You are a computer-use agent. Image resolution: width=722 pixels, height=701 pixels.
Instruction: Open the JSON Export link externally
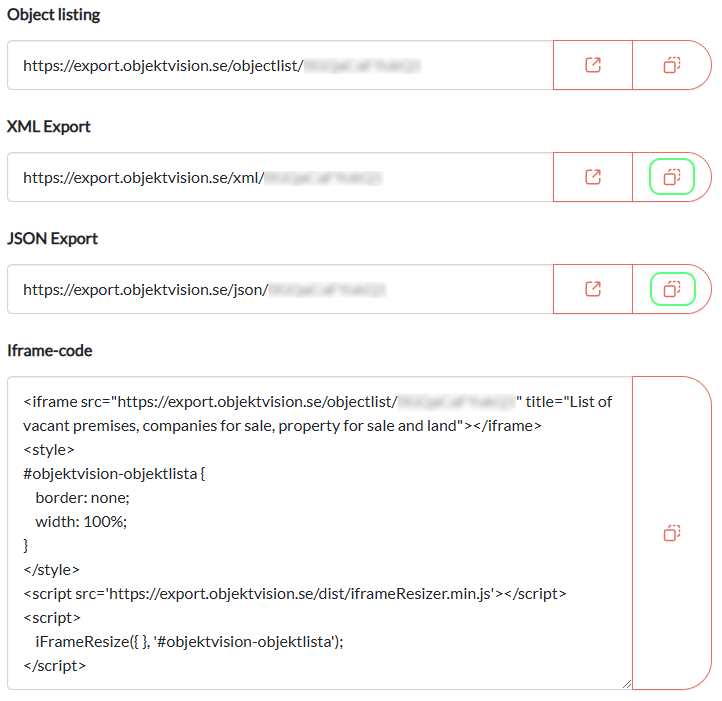pyautogui.click(x=593, y=289)
